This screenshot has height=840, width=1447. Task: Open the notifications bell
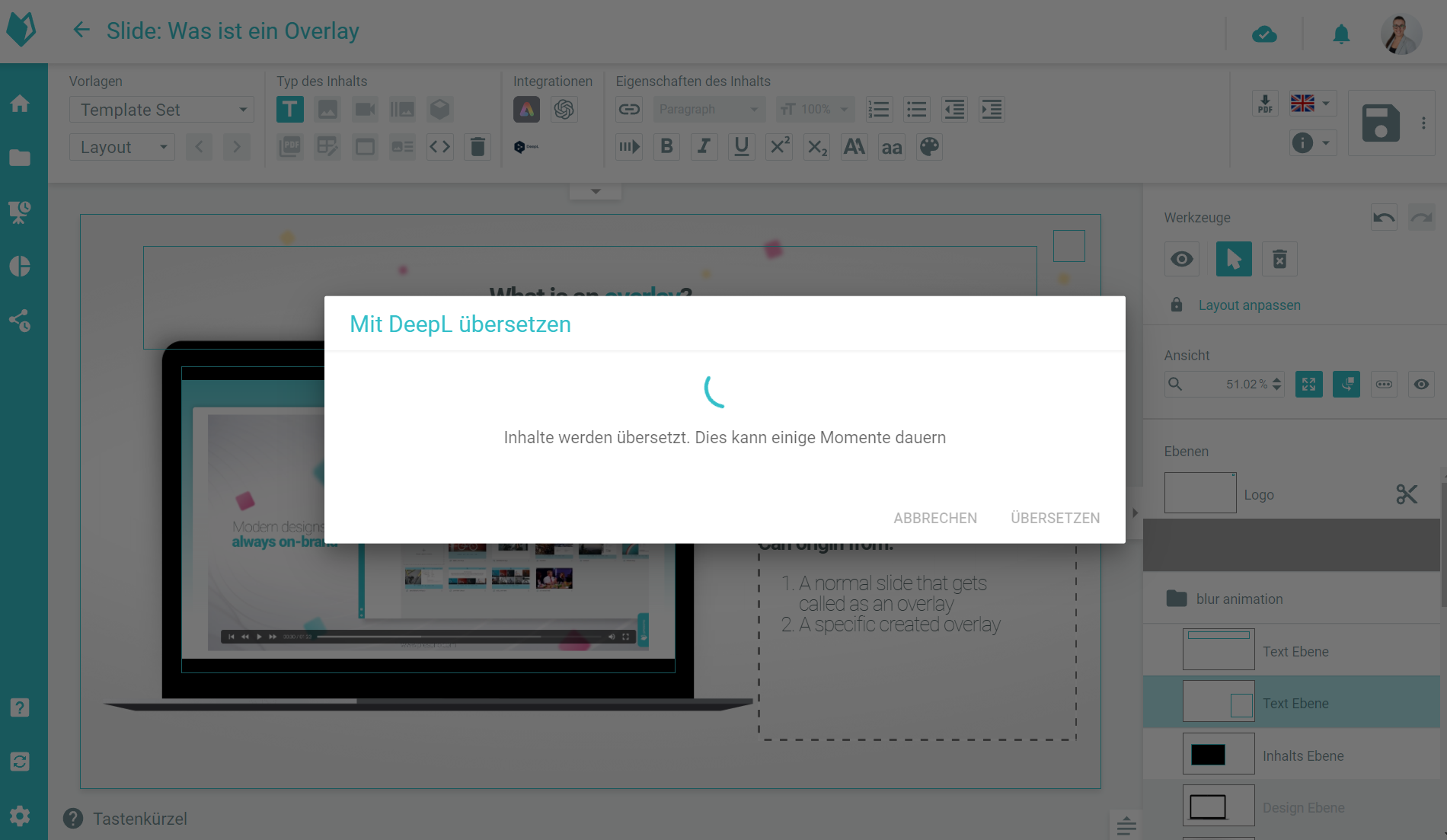(1341, 34)
